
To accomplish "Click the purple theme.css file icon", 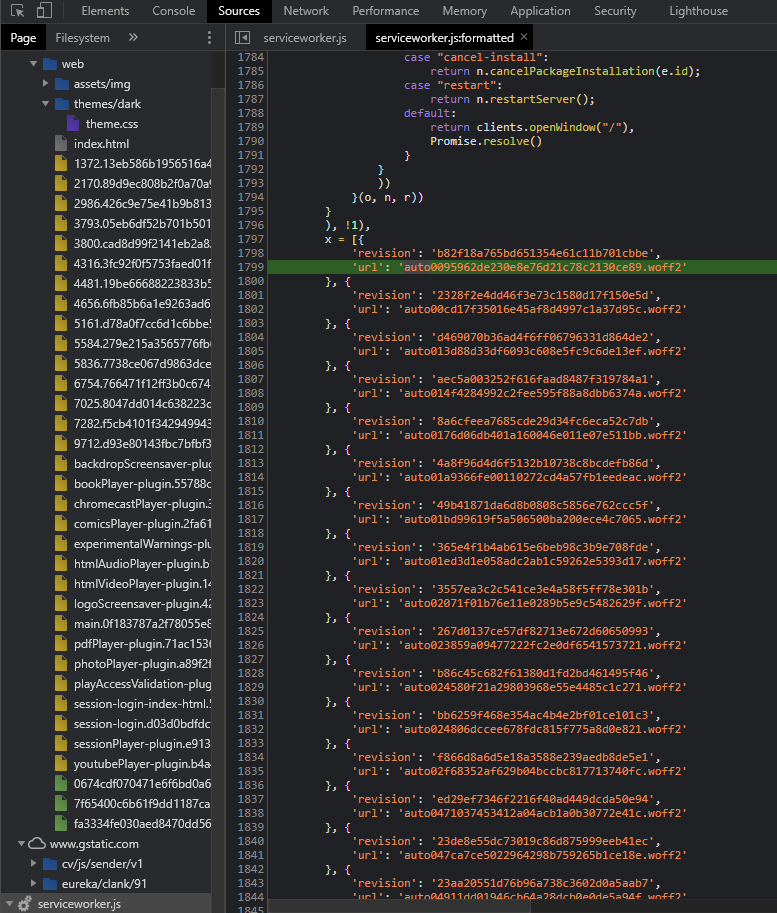I will [x=74, y=122].
